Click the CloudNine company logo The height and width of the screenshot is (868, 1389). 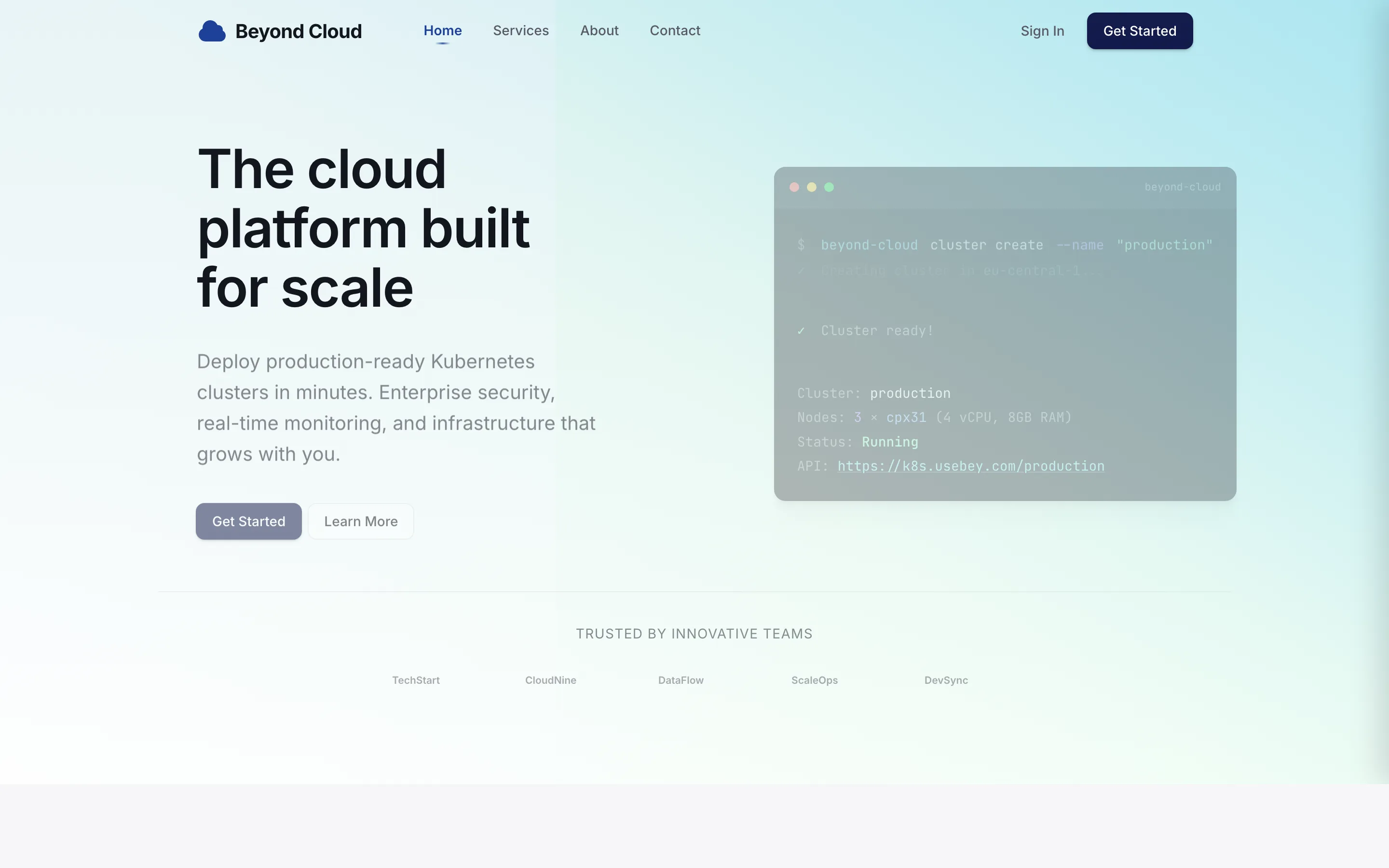pos(550,680)
